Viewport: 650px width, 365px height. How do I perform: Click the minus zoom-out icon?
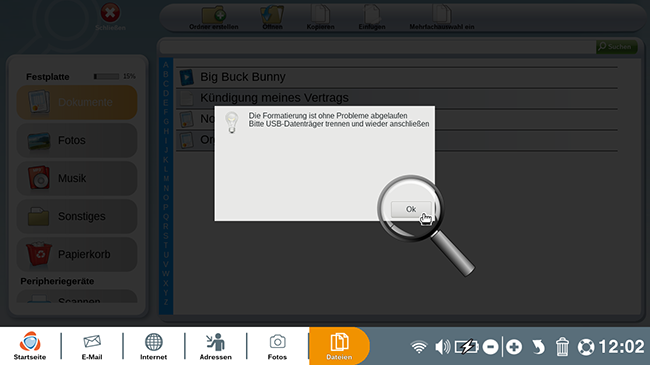coord(490,347)
